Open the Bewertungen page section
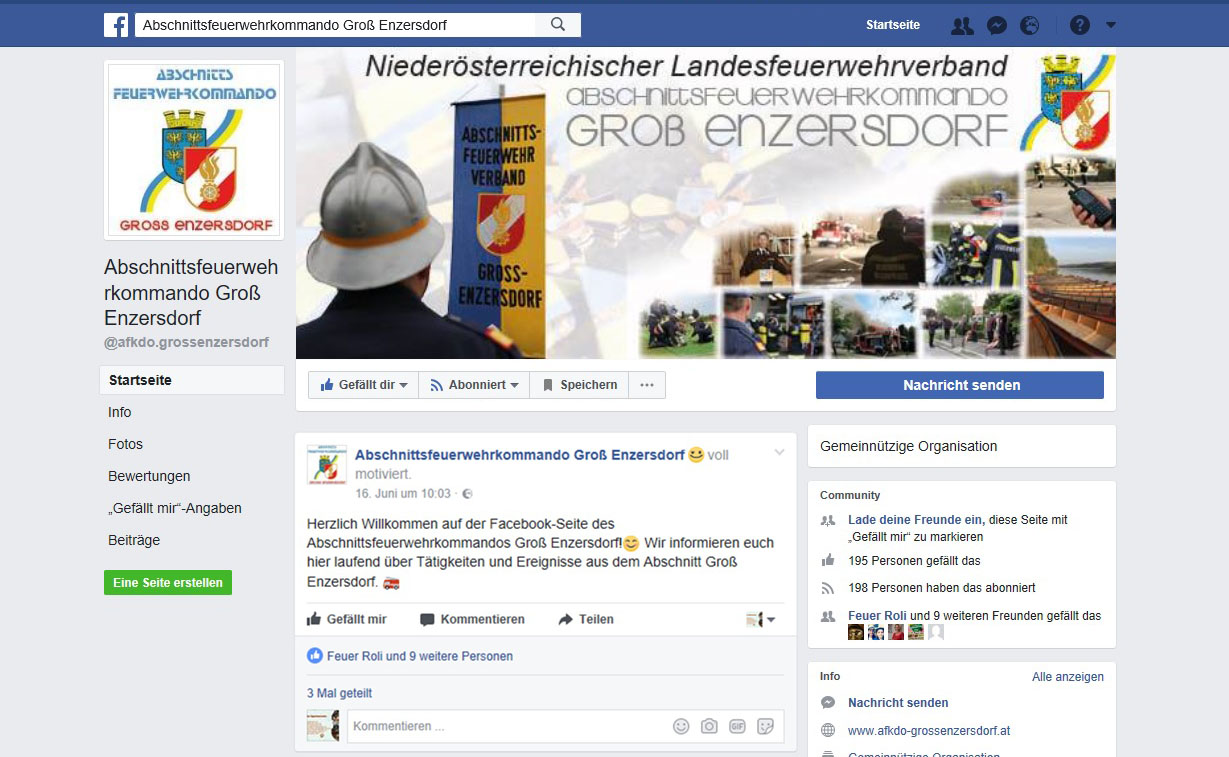The height and width of the screenshot is (757, 1229). [149, 476]
